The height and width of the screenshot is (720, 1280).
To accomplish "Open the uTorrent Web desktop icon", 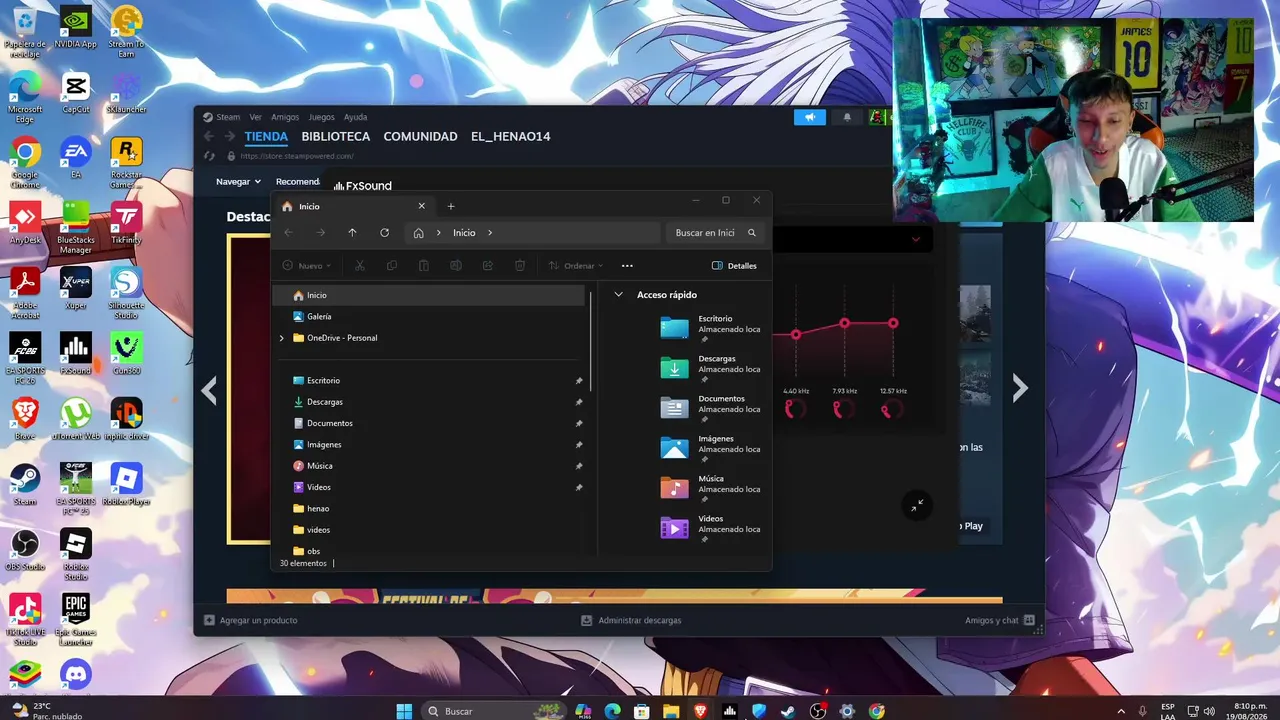I will point(75,419).
